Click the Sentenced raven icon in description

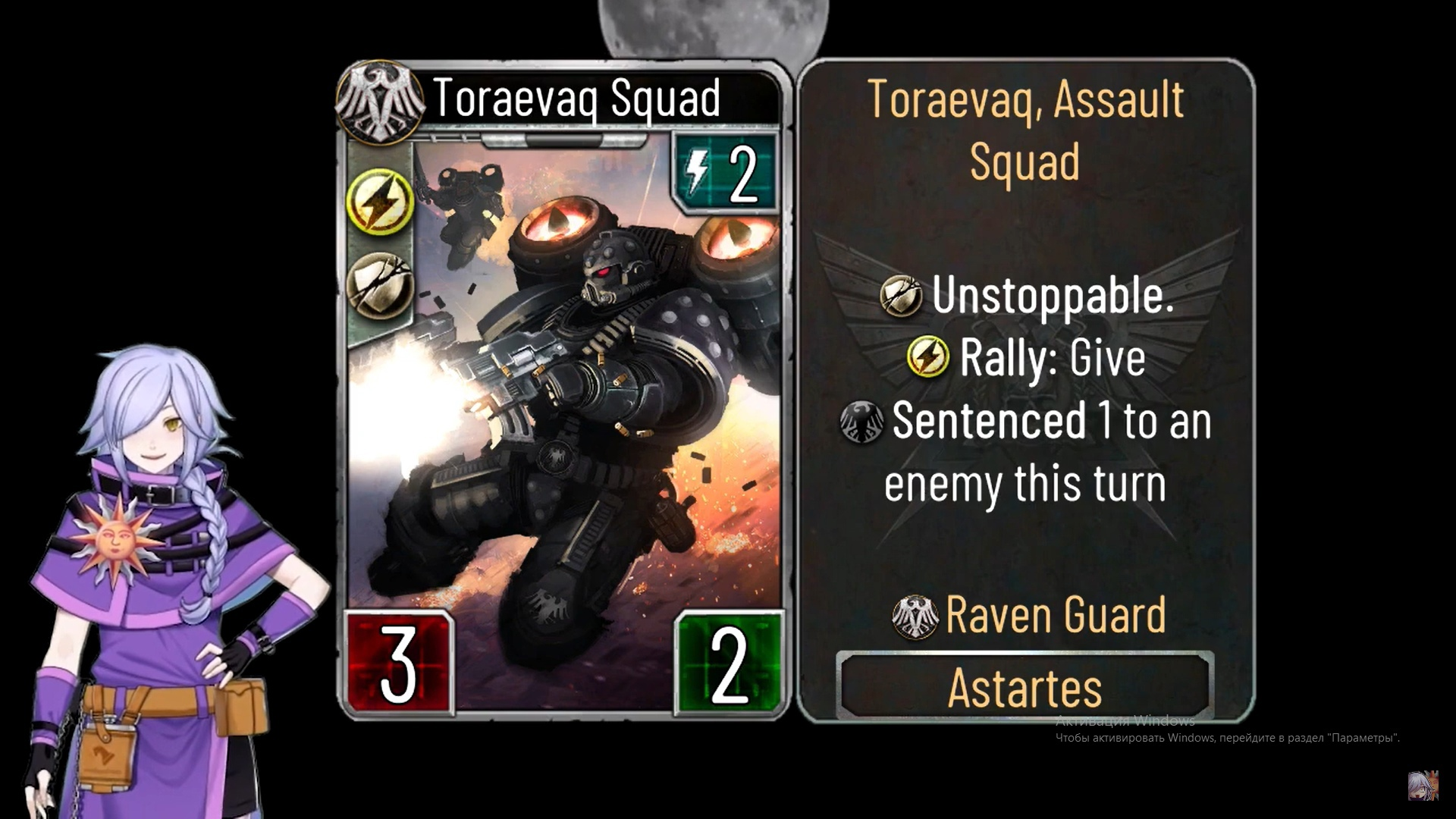click(x=862, y=422)
